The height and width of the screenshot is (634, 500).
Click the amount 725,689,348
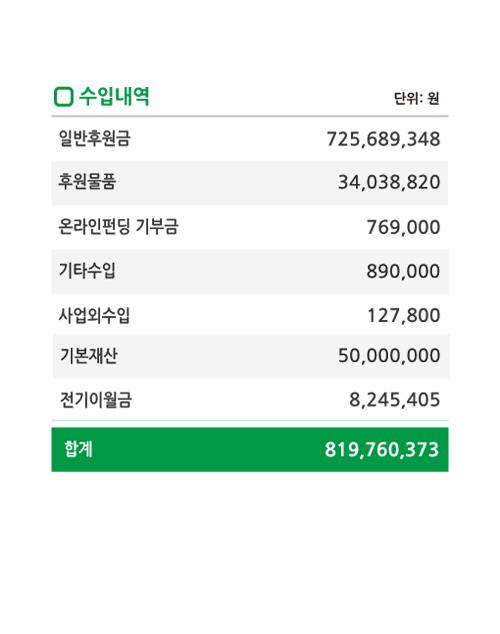(x=383, y=139)
